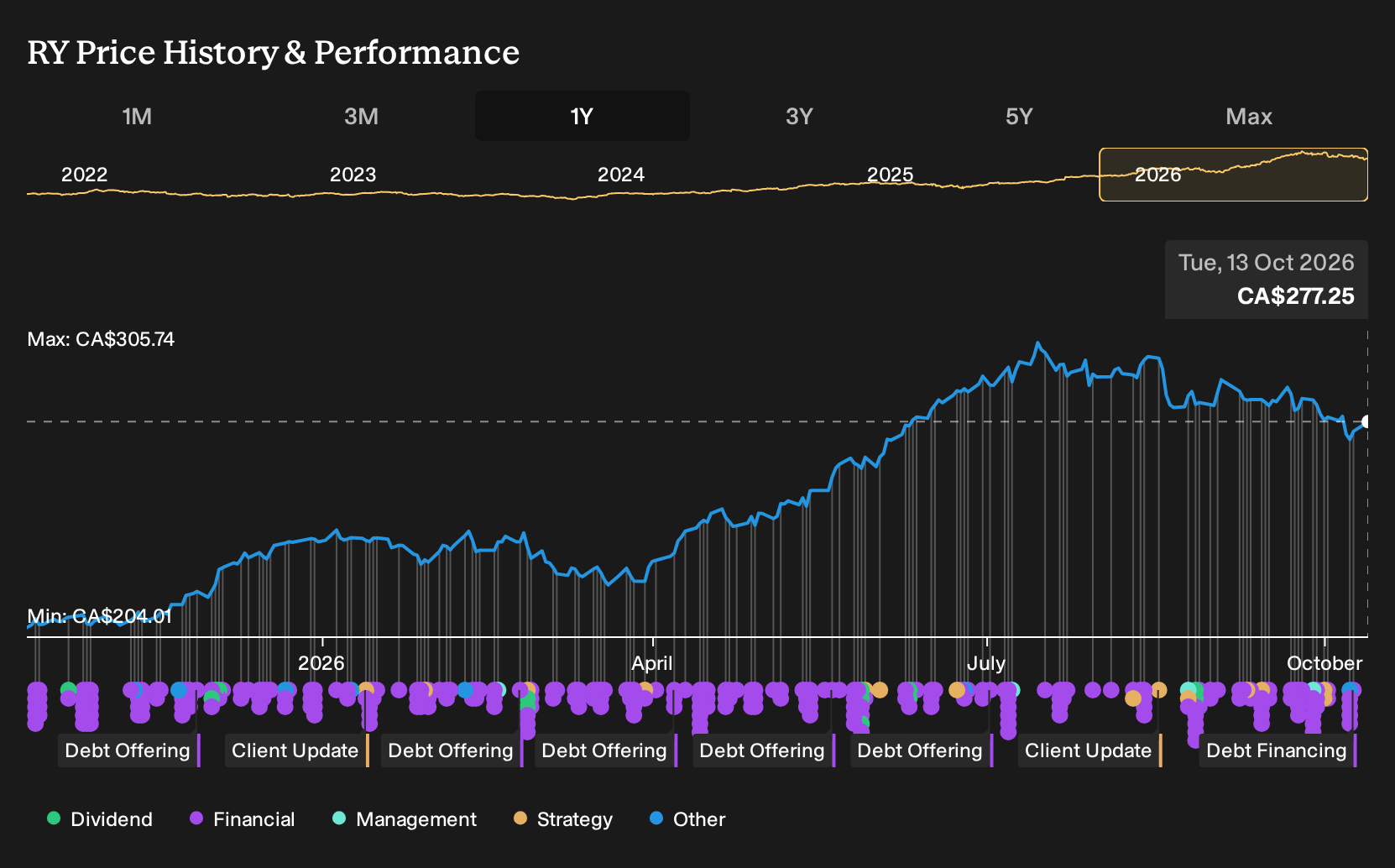This screenshot has width=1395, height=868.
Task: Click the CA$277.25 price value
Action: (1295, 296)
